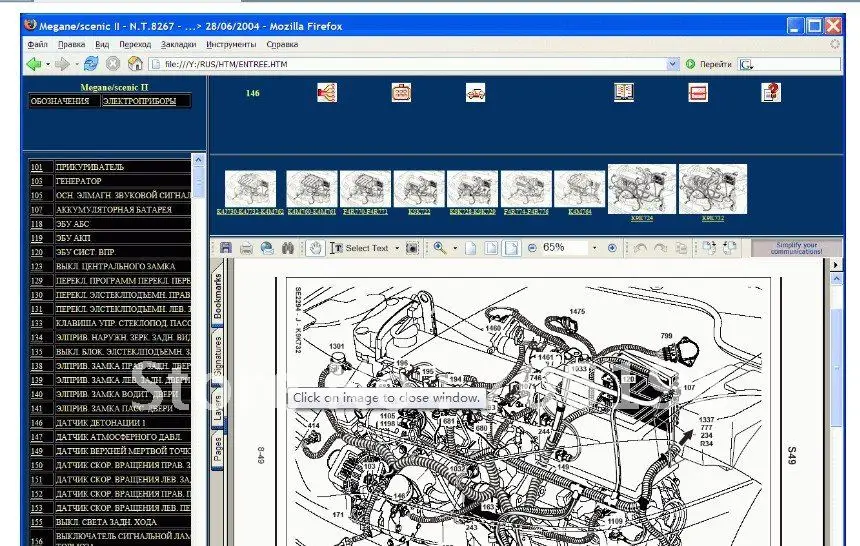
Task: Open the 65% zoom level dropdown
Action: click(x=595, y=248)
